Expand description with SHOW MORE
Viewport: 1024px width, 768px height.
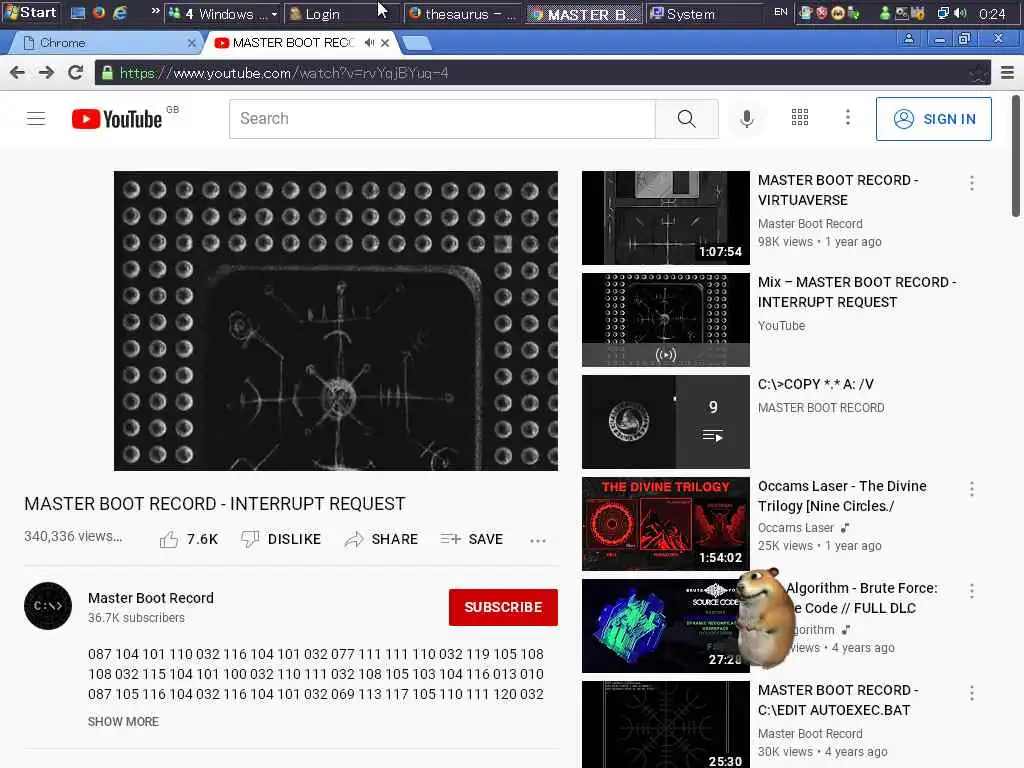123,722
